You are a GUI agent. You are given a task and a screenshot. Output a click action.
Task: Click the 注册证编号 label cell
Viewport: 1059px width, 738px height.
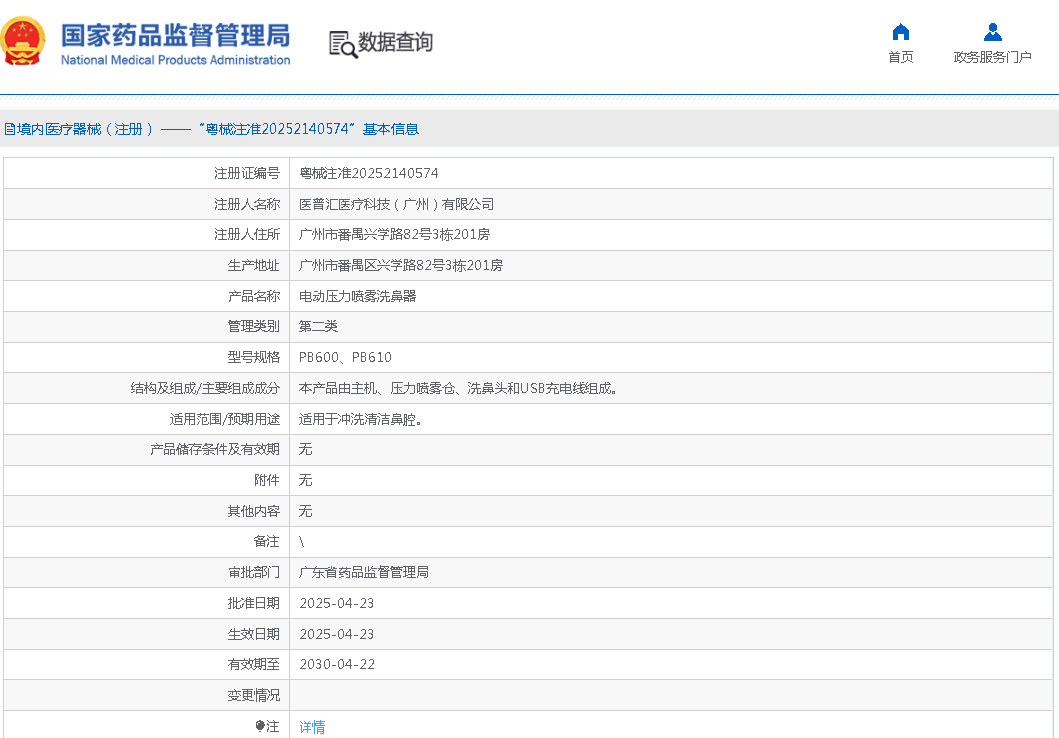pos(147,174)
